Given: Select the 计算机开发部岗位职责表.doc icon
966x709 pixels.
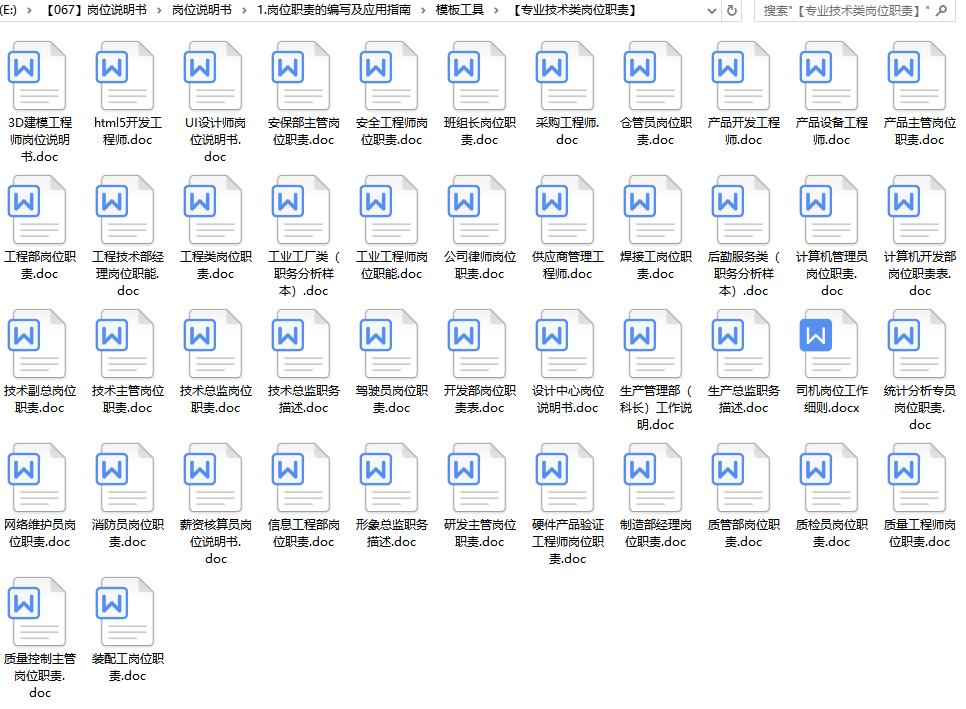Looking at the screenshot, I should [x=918, y=209].
